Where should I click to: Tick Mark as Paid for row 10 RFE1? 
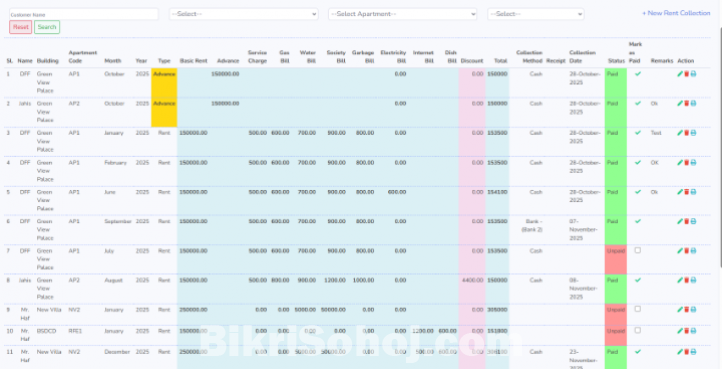click(638, 330)
